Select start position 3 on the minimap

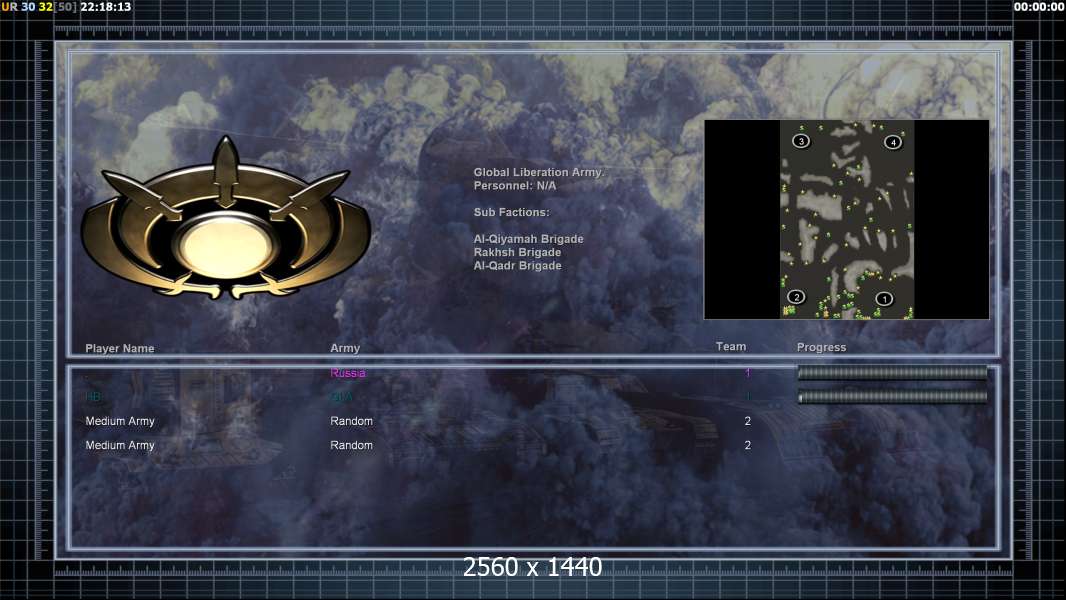coord(801,141)
